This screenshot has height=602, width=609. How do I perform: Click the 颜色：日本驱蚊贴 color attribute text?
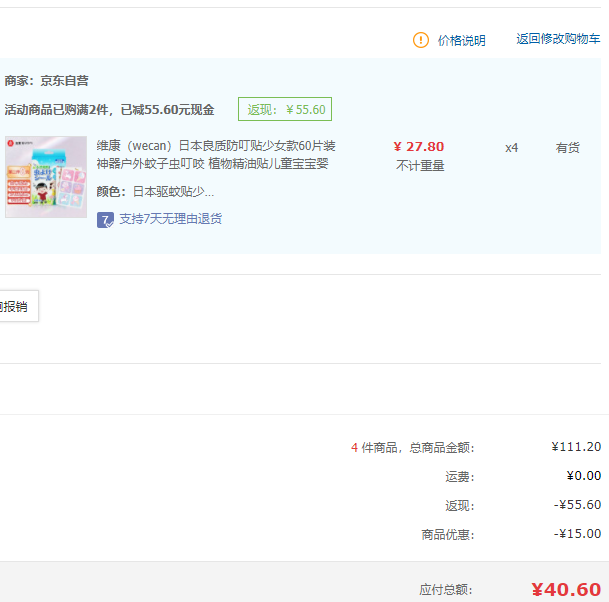155,192
